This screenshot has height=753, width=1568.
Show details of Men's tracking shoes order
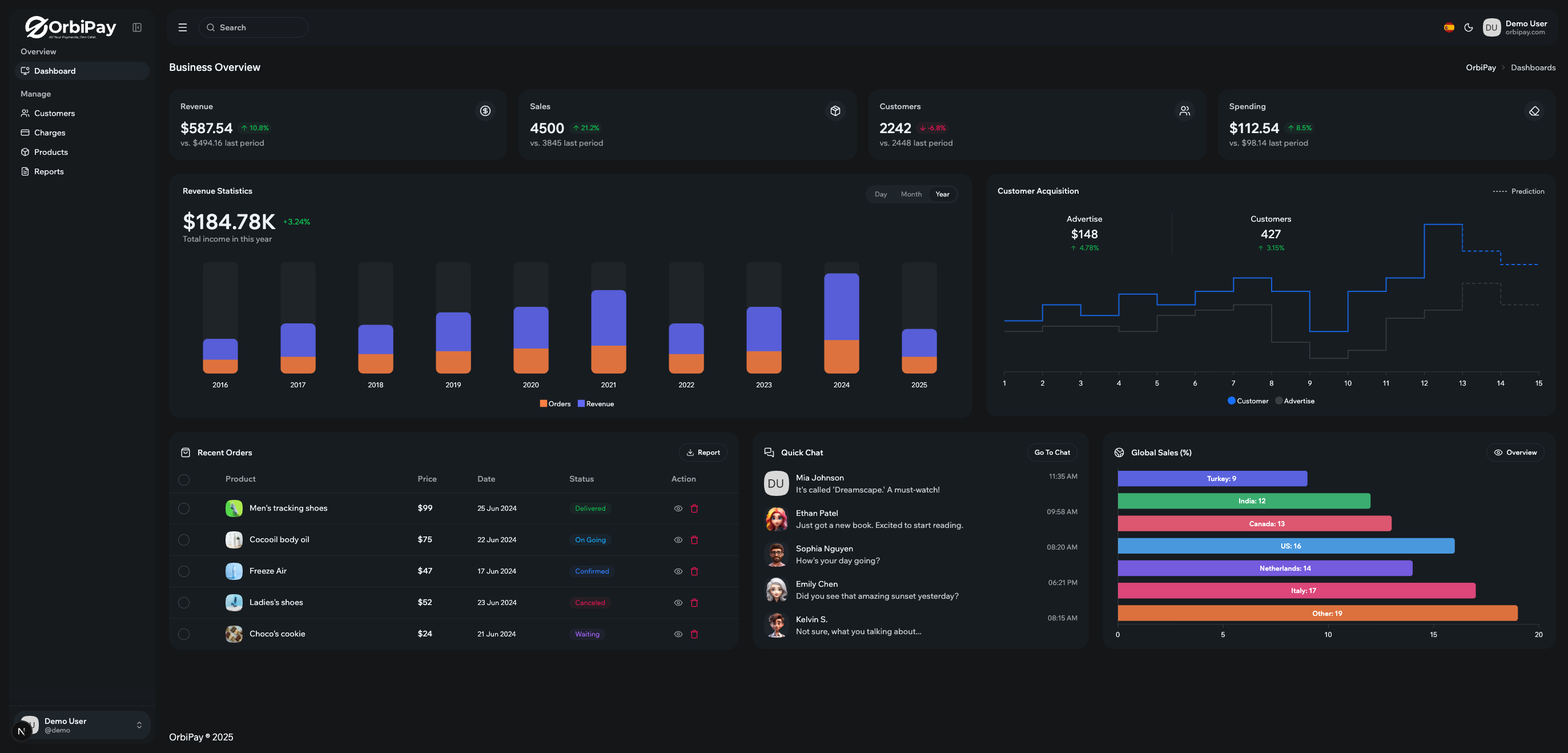[x=678, y=508]
